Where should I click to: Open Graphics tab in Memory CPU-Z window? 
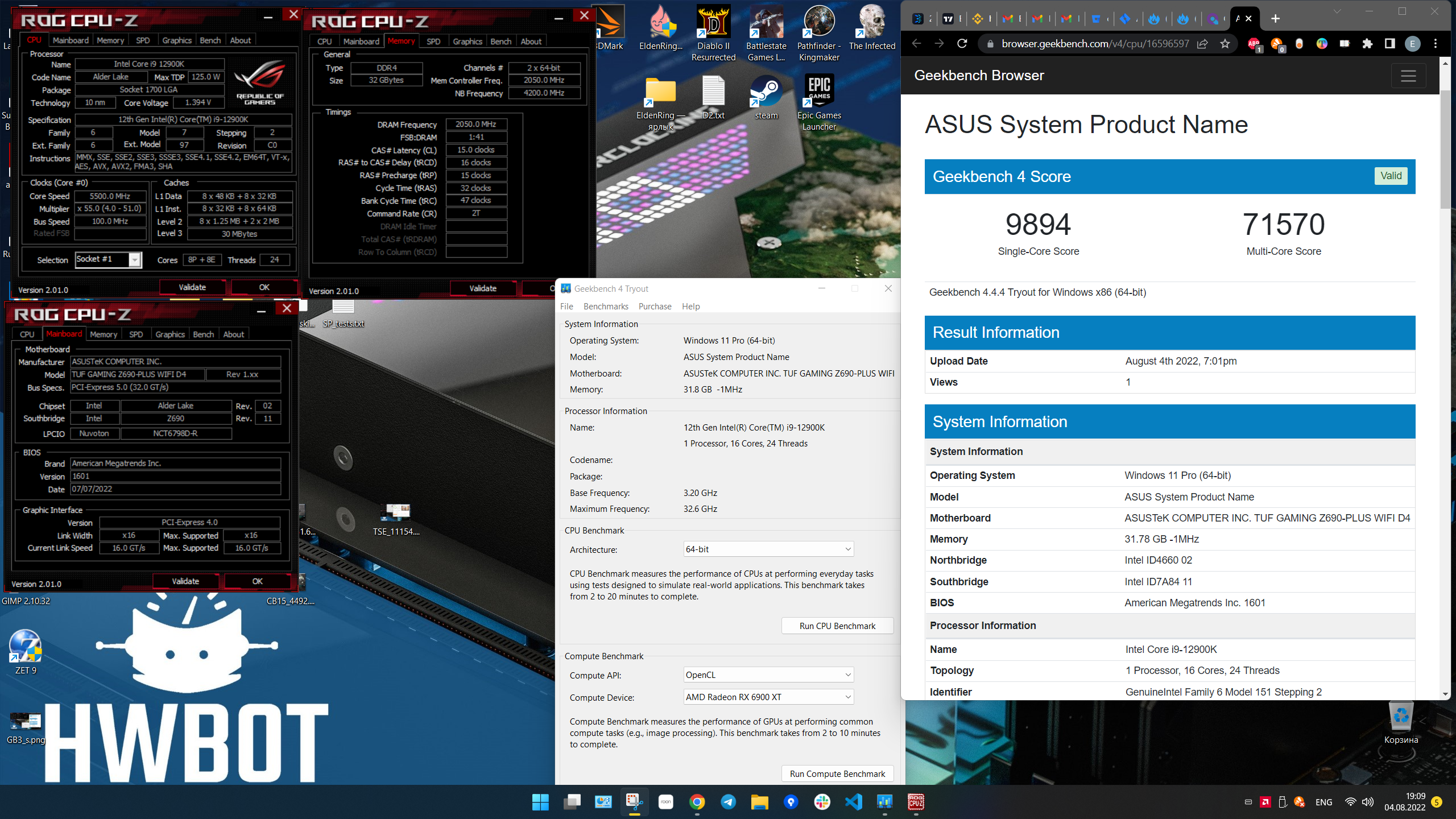click(x=468, y=42)
